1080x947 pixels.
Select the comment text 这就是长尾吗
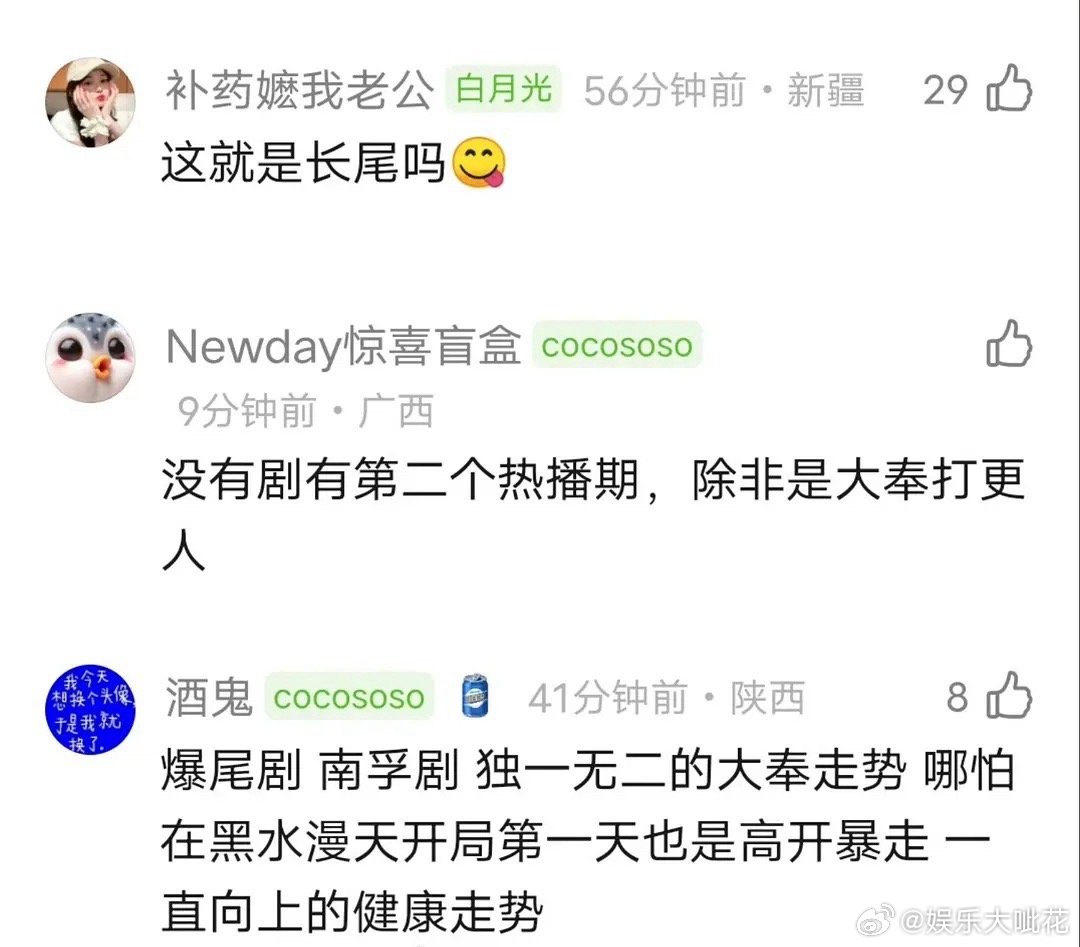coord(303,163)
